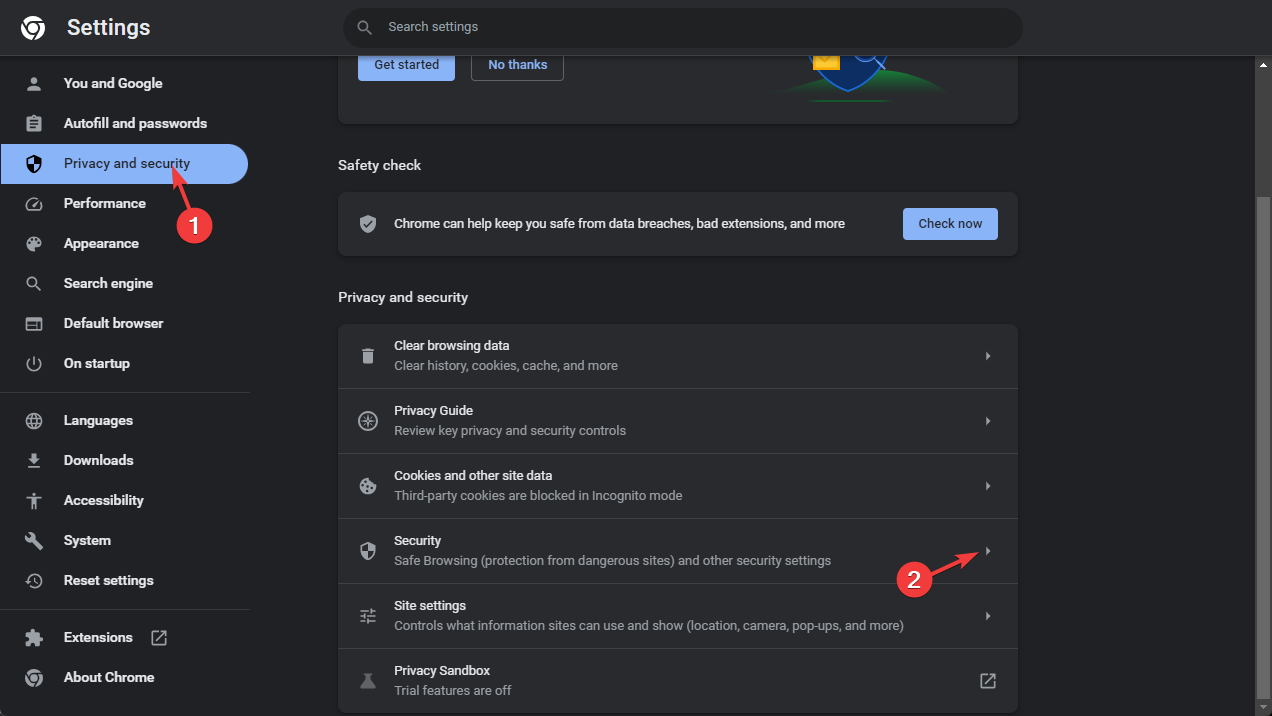This screenshot has height=716, width=1272.
Task: Click the power icon for On startup
Action: coord(34,363)
